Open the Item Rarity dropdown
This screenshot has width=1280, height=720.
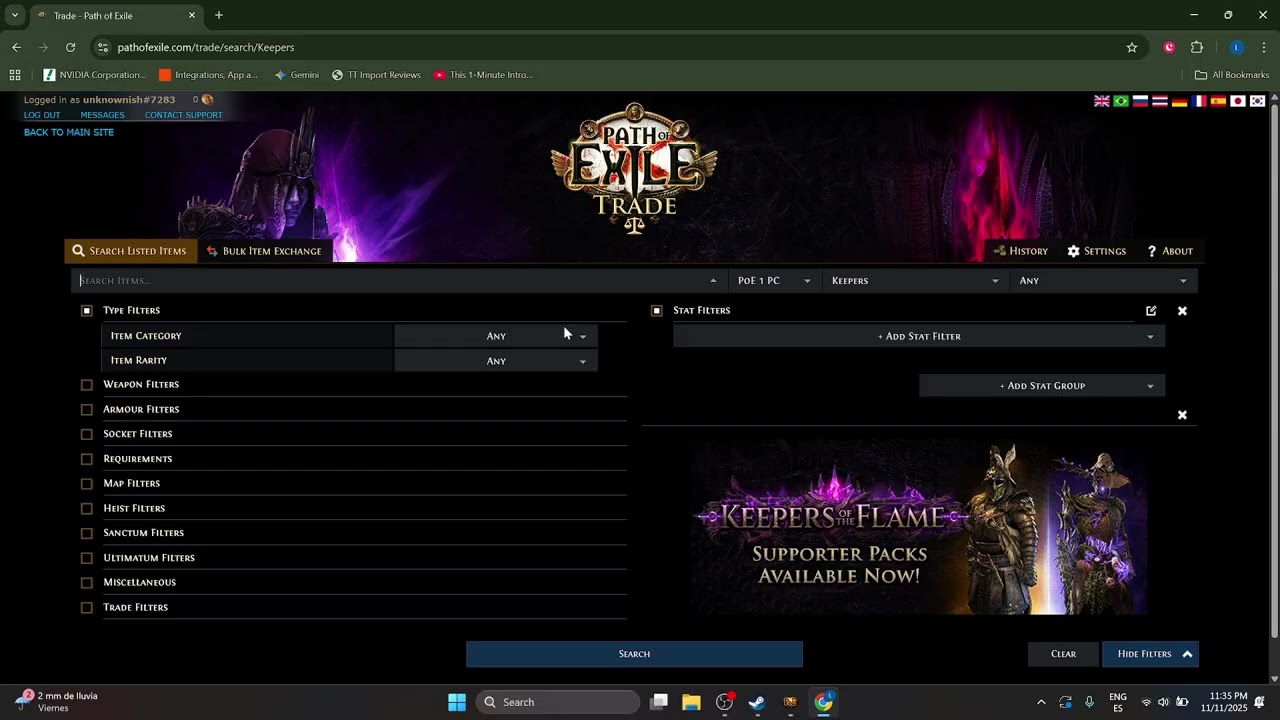[x=496, y=361]
